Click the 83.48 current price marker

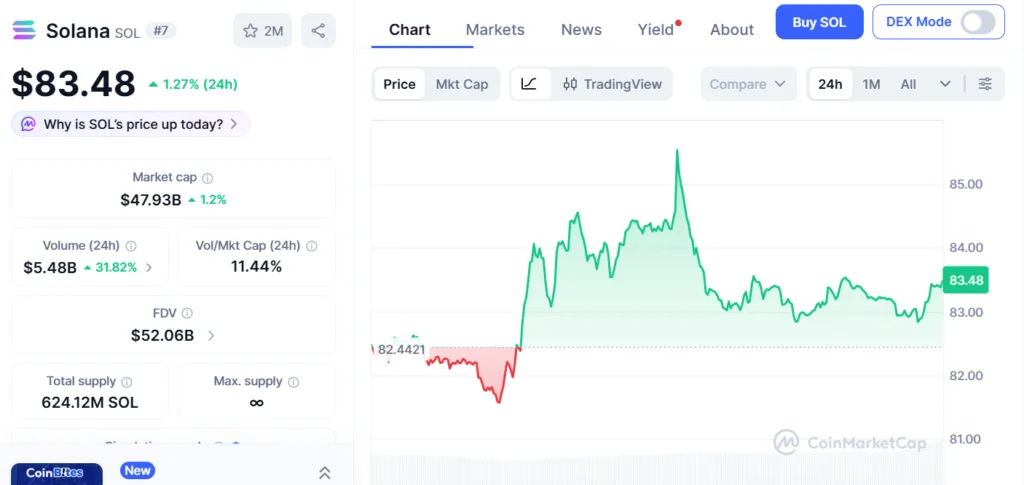pos(966,281)
